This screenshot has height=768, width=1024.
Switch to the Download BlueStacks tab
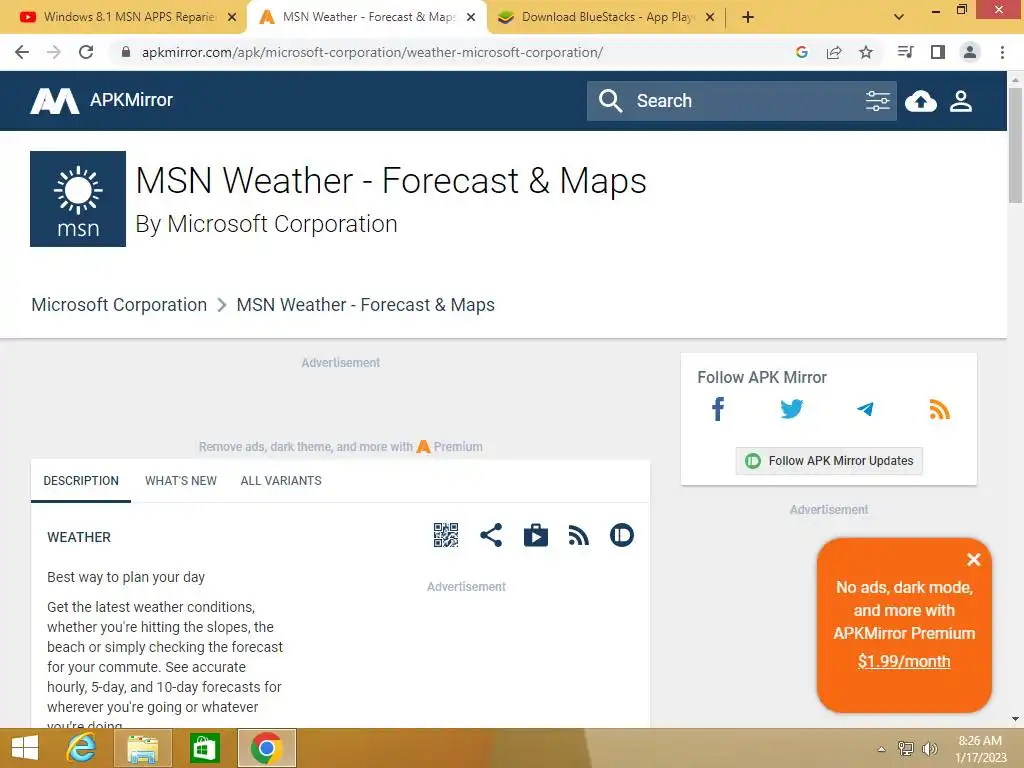[x=605, y=17]
